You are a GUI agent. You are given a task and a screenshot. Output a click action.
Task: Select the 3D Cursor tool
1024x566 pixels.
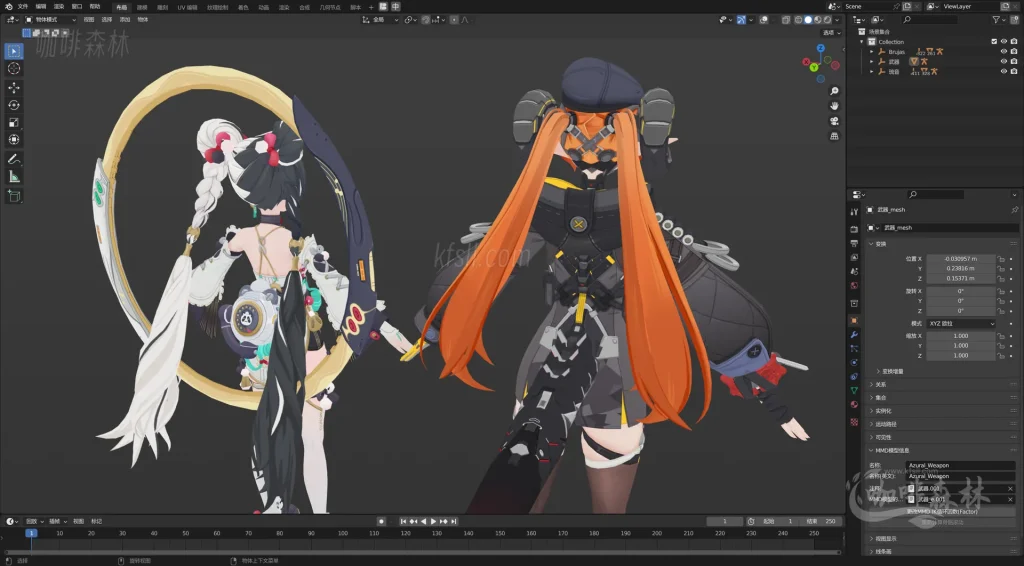14,69
